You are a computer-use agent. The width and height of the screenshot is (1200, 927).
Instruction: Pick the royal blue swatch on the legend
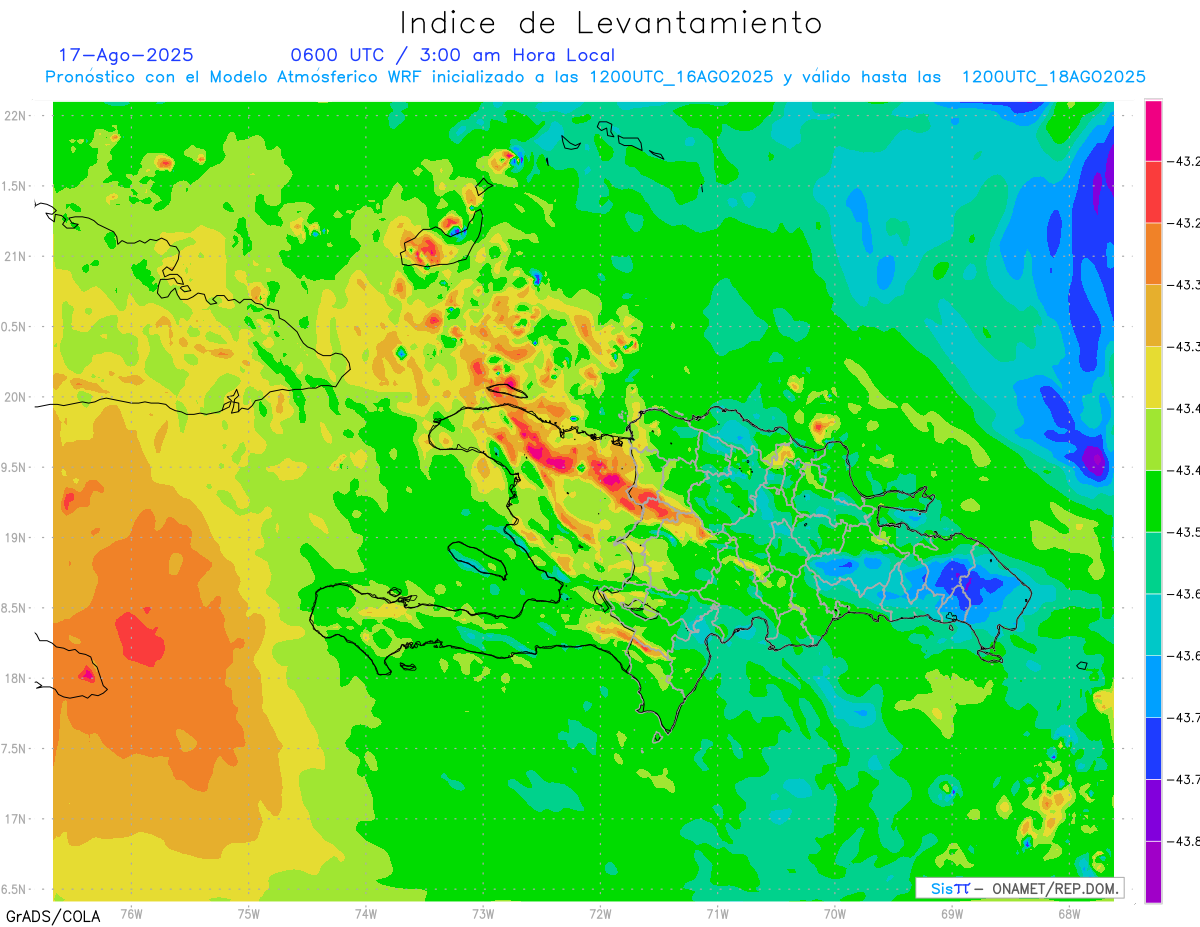pos(1153,748)
